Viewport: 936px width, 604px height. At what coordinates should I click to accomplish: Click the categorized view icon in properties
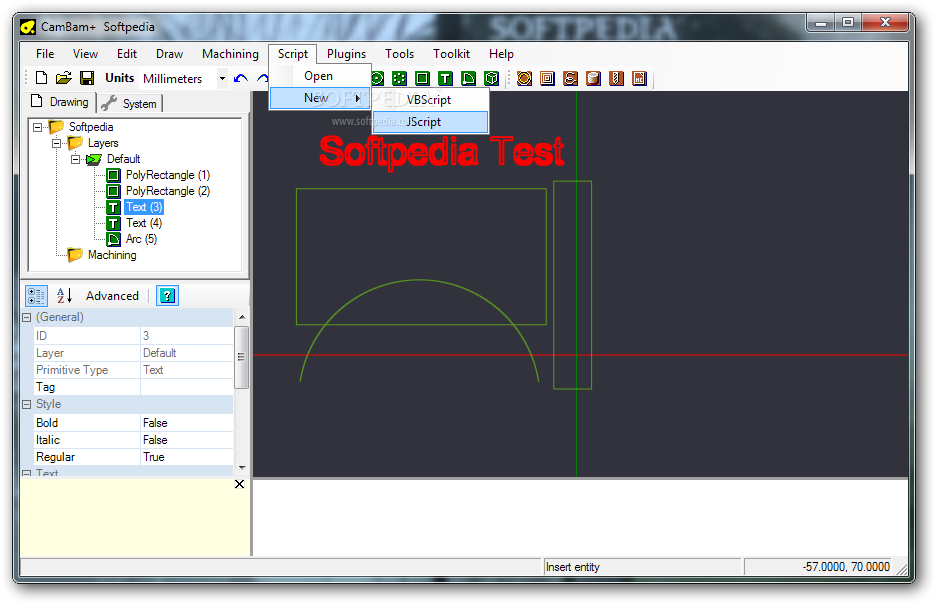[36, 295]
